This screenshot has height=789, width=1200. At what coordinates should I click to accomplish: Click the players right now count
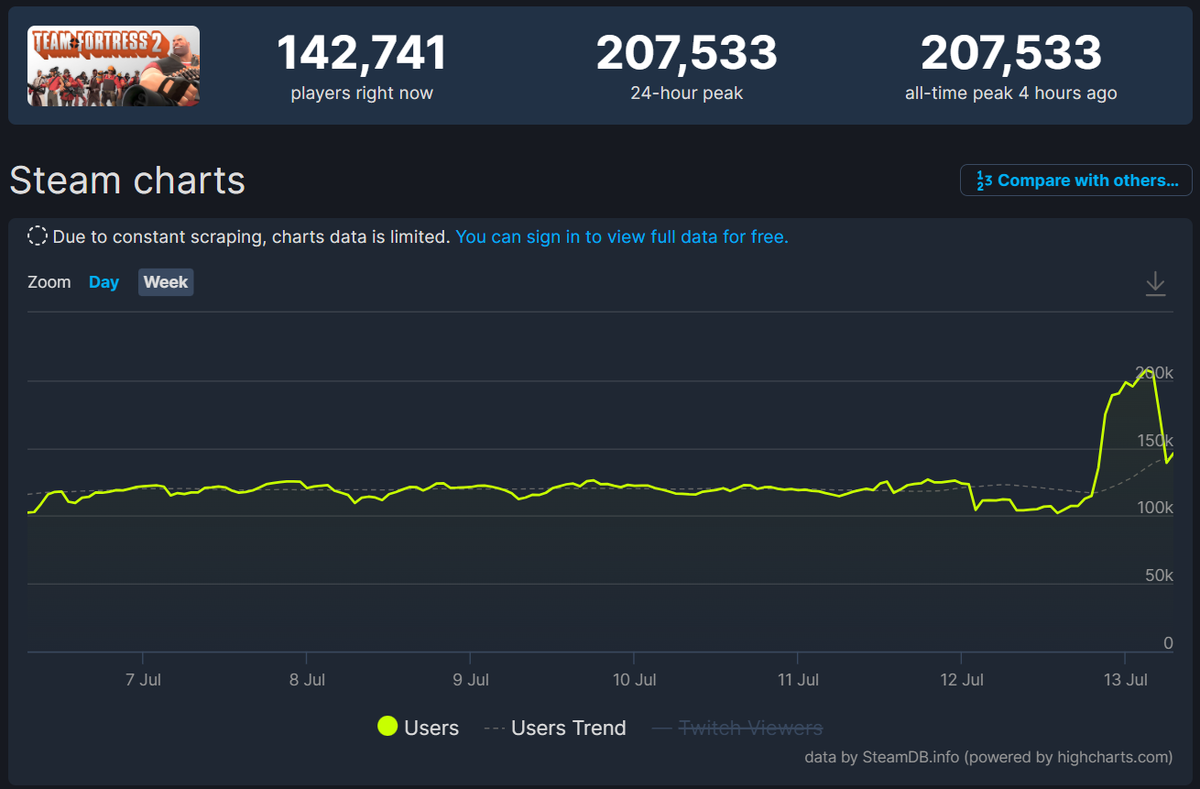361,51
